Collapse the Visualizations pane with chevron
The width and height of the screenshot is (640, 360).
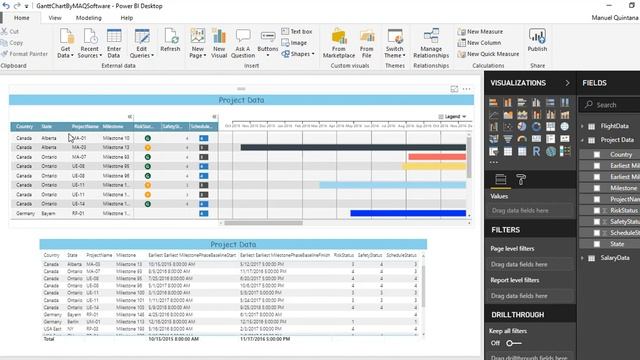tap(567, 83)
